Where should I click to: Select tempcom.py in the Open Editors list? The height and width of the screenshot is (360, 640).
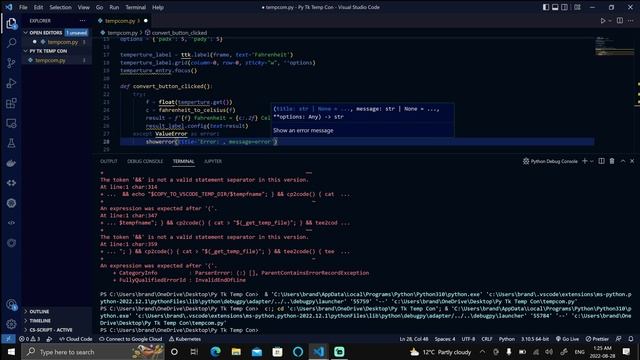(x=62, y=42)
